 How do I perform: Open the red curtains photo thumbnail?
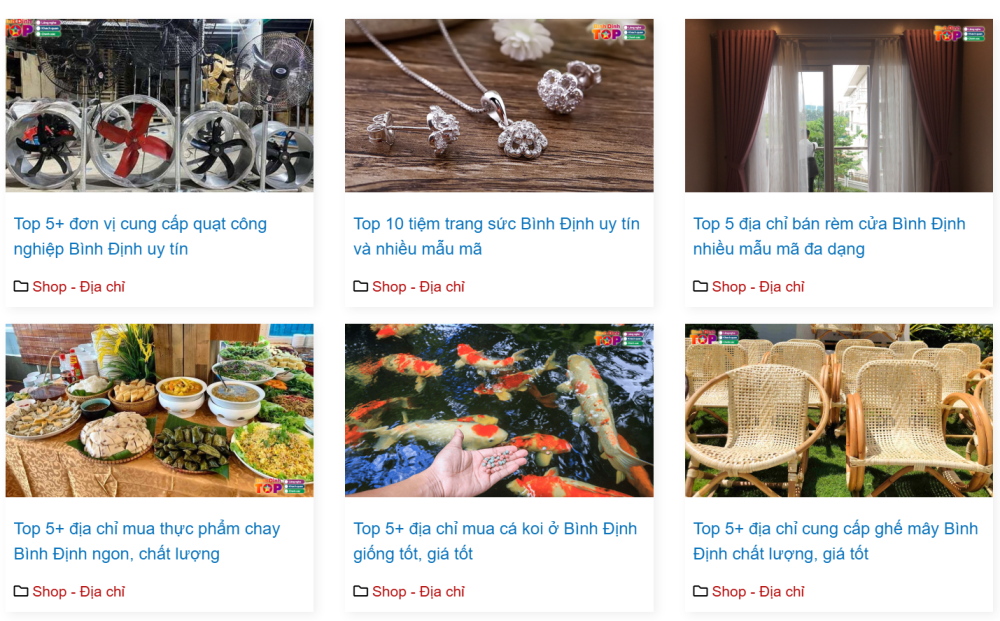pos(839,105)
